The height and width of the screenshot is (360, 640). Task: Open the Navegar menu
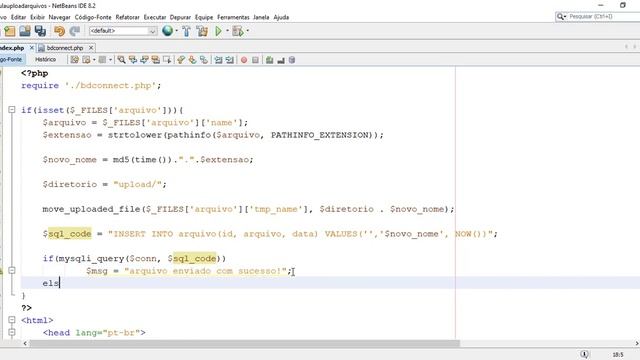tap(60, 17)
